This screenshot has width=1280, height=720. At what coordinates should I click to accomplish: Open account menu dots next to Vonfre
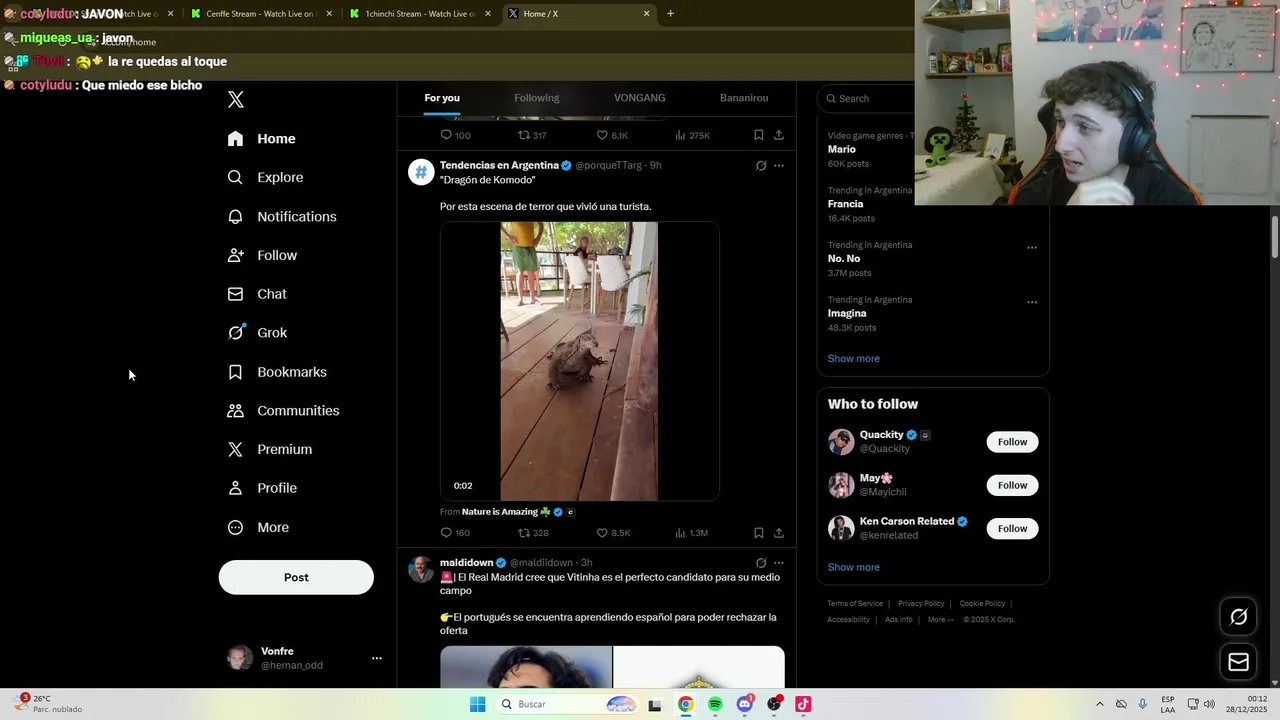pyautogui.click(x=377, y=658)
